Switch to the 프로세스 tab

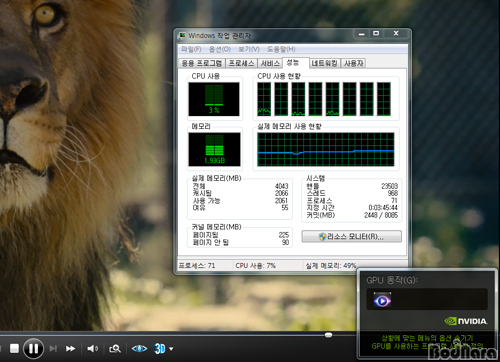(x=241, y=63)
